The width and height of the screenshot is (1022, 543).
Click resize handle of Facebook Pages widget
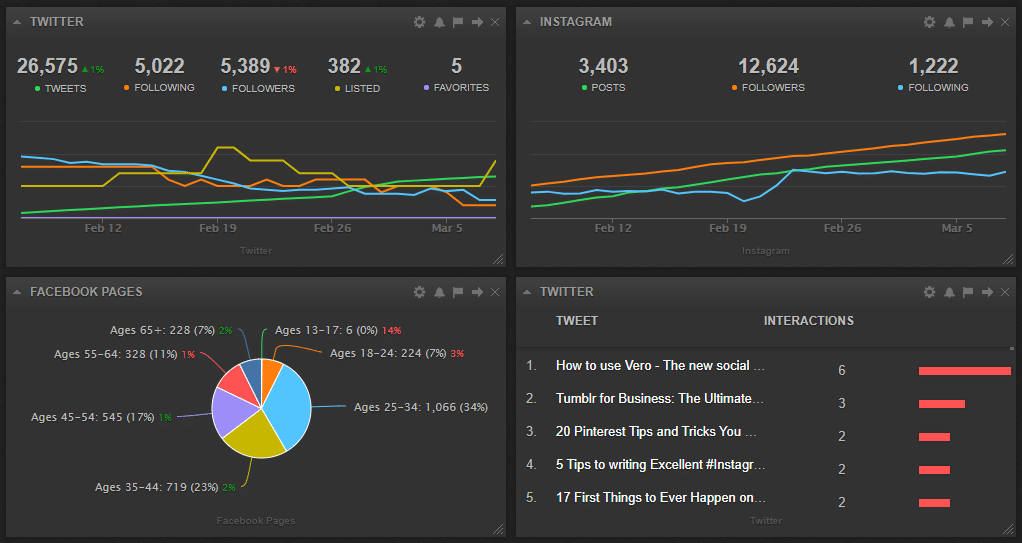[x=499, y=529]
